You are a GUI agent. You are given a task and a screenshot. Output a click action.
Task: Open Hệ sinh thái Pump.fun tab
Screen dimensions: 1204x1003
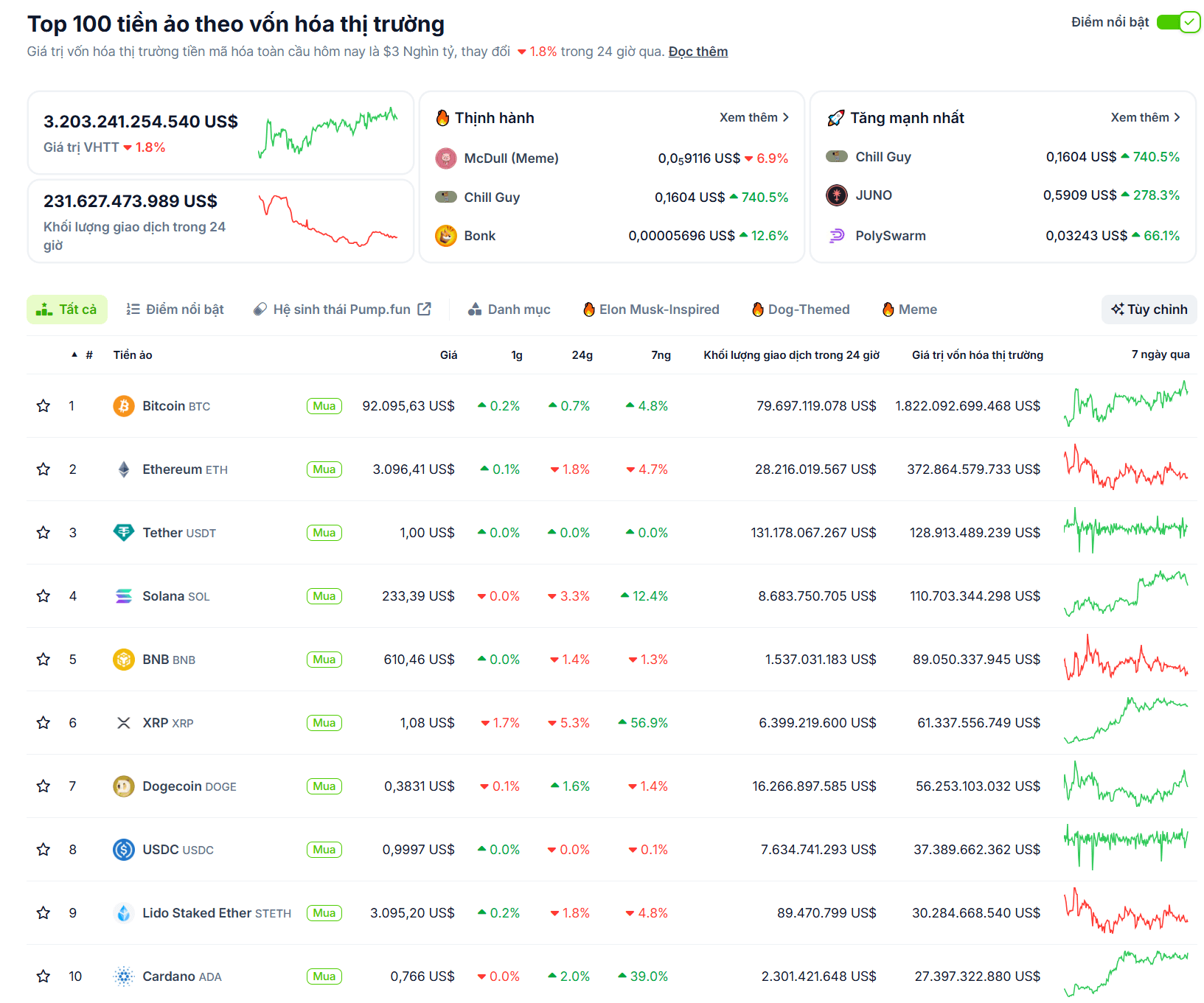(x=342, y=310)
